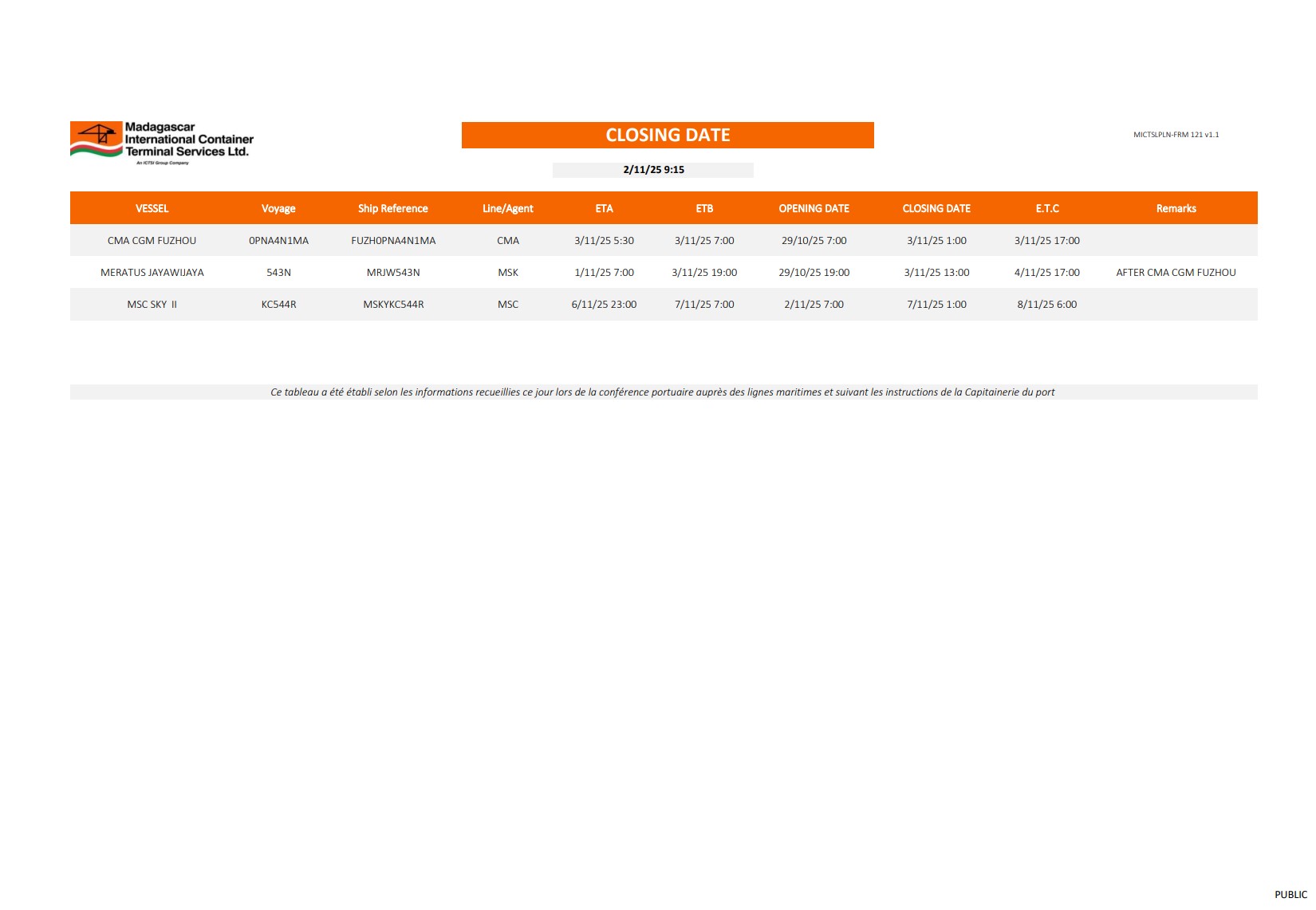Select the CMA CGM FUZHOU vessel cell
This screenshot has width=1316, height=910.
pos(152,240)
